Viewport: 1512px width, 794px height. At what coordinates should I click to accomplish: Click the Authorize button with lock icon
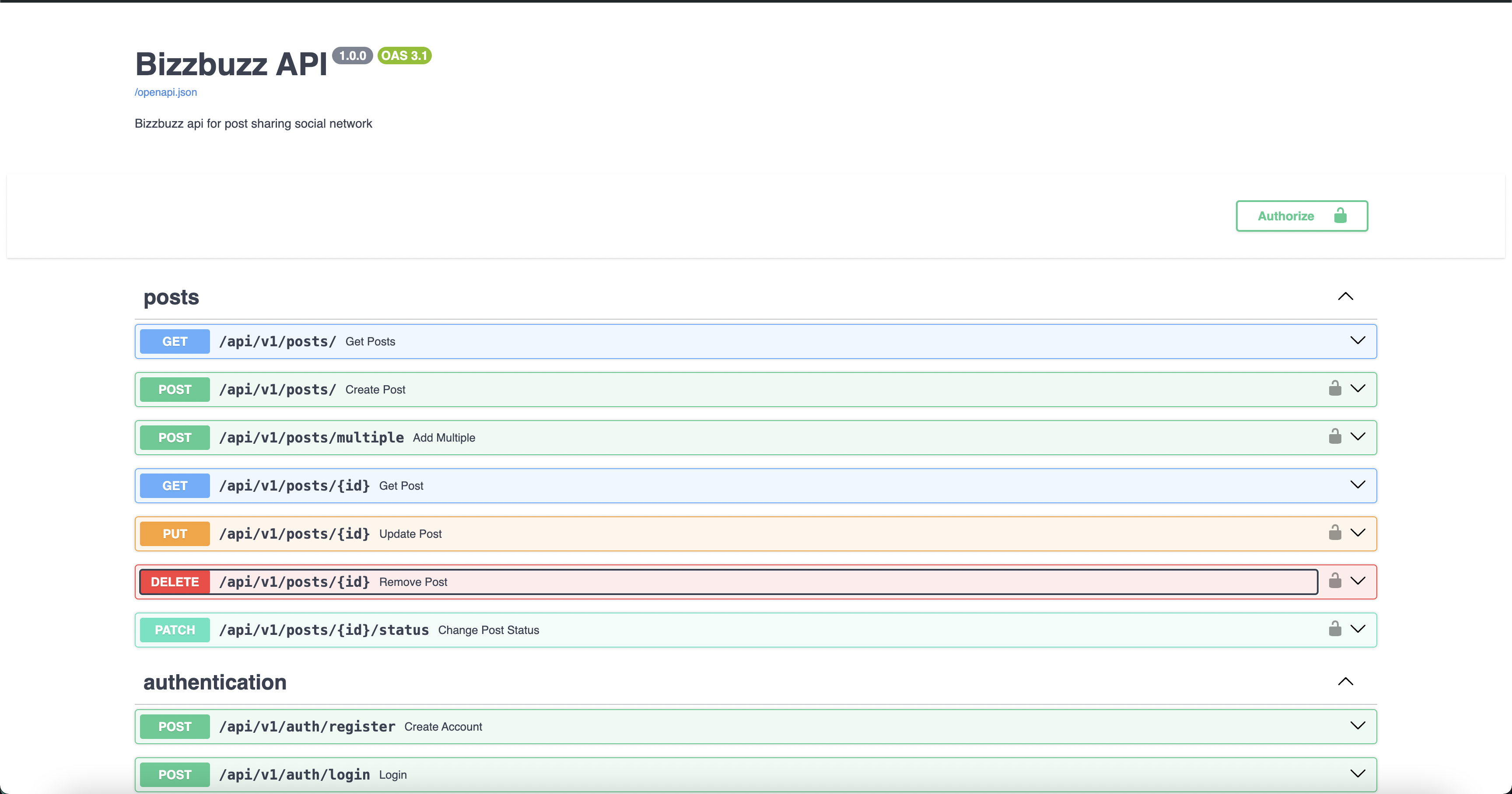point(1301,216)
